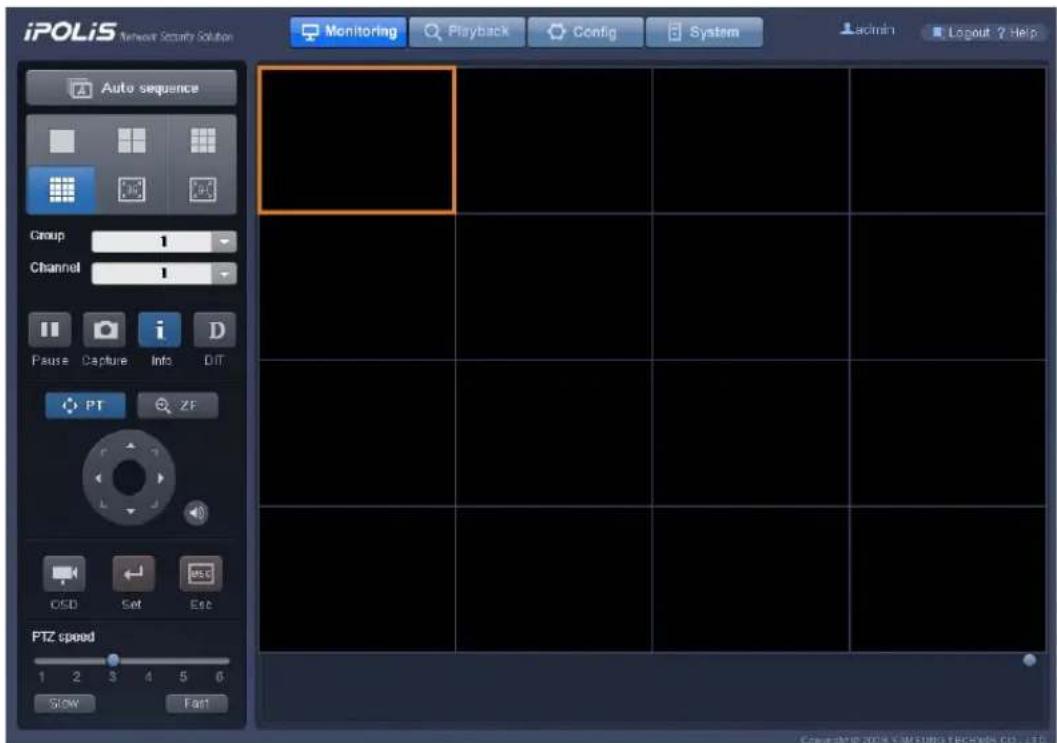Open the Help link
Screen dimensions: 1057x743
[1017, 32]
